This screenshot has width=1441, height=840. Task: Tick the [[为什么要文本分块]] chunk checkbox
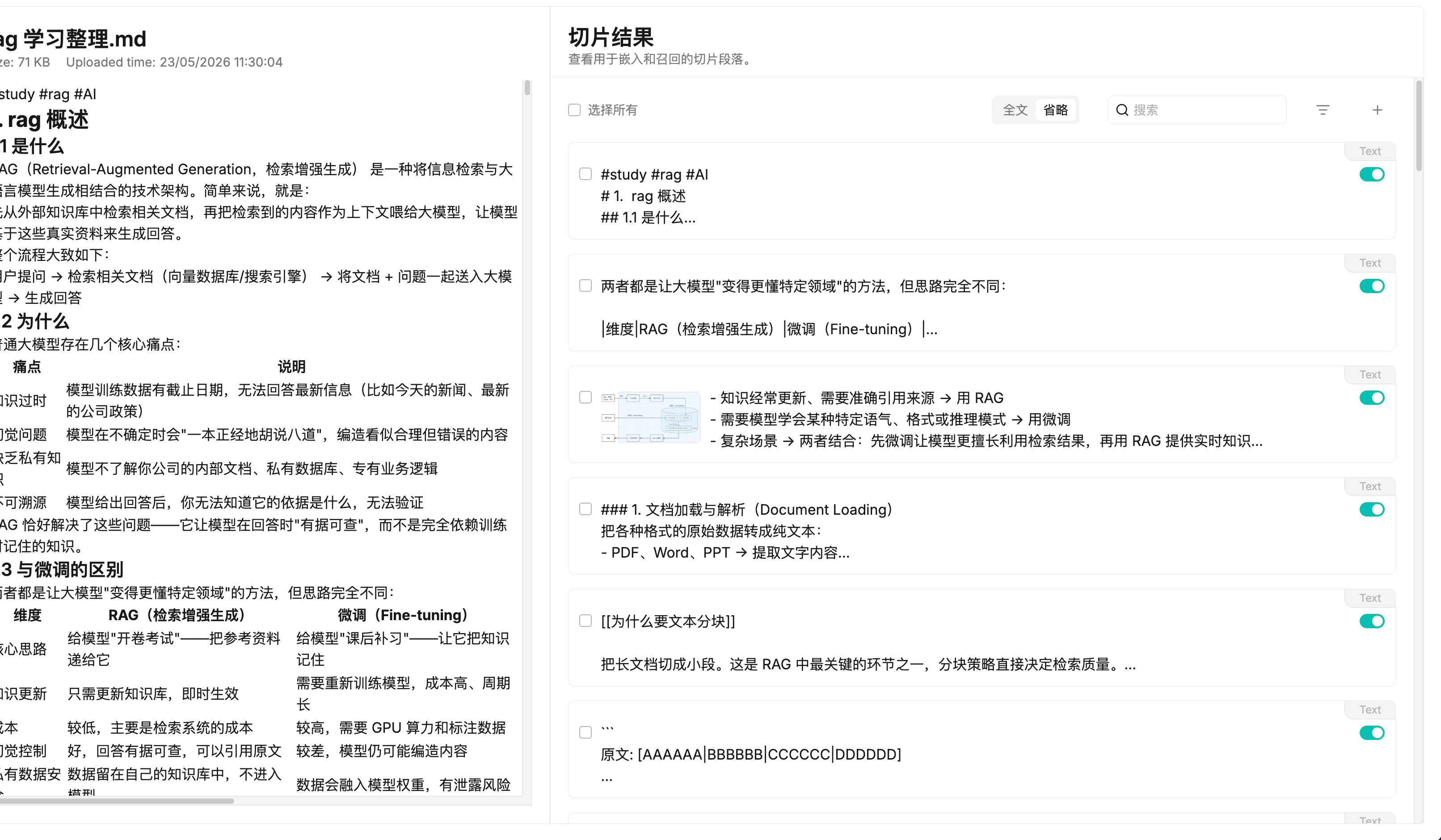[586, 621]
